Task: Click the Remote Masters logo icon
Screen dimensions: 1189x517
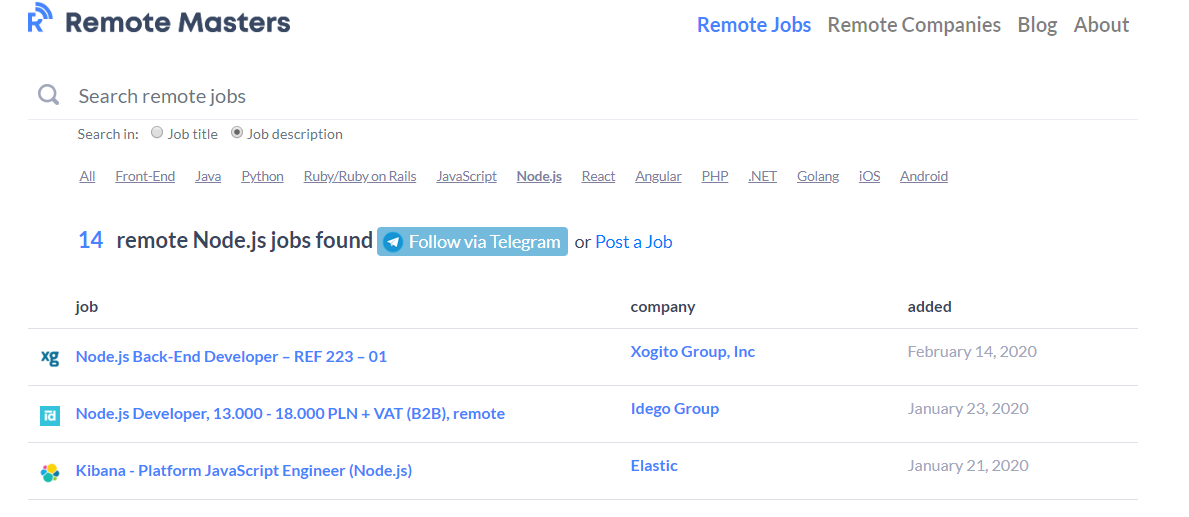Action: 40,19
